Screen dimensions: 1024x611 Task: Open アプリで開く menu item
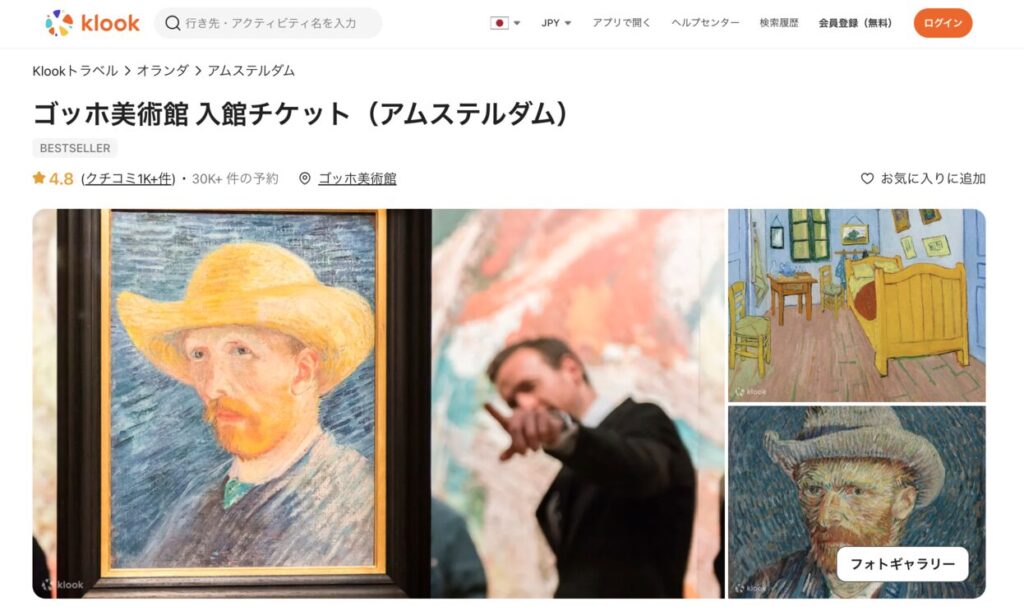click(621, 23)
